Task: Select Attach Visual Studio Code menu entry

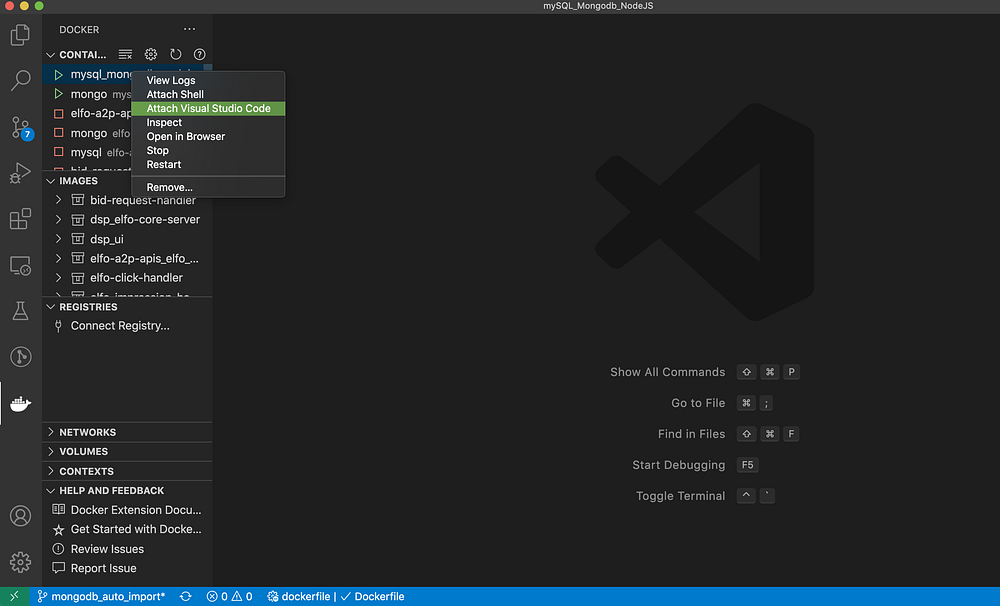Action: [x=208, y=108]
